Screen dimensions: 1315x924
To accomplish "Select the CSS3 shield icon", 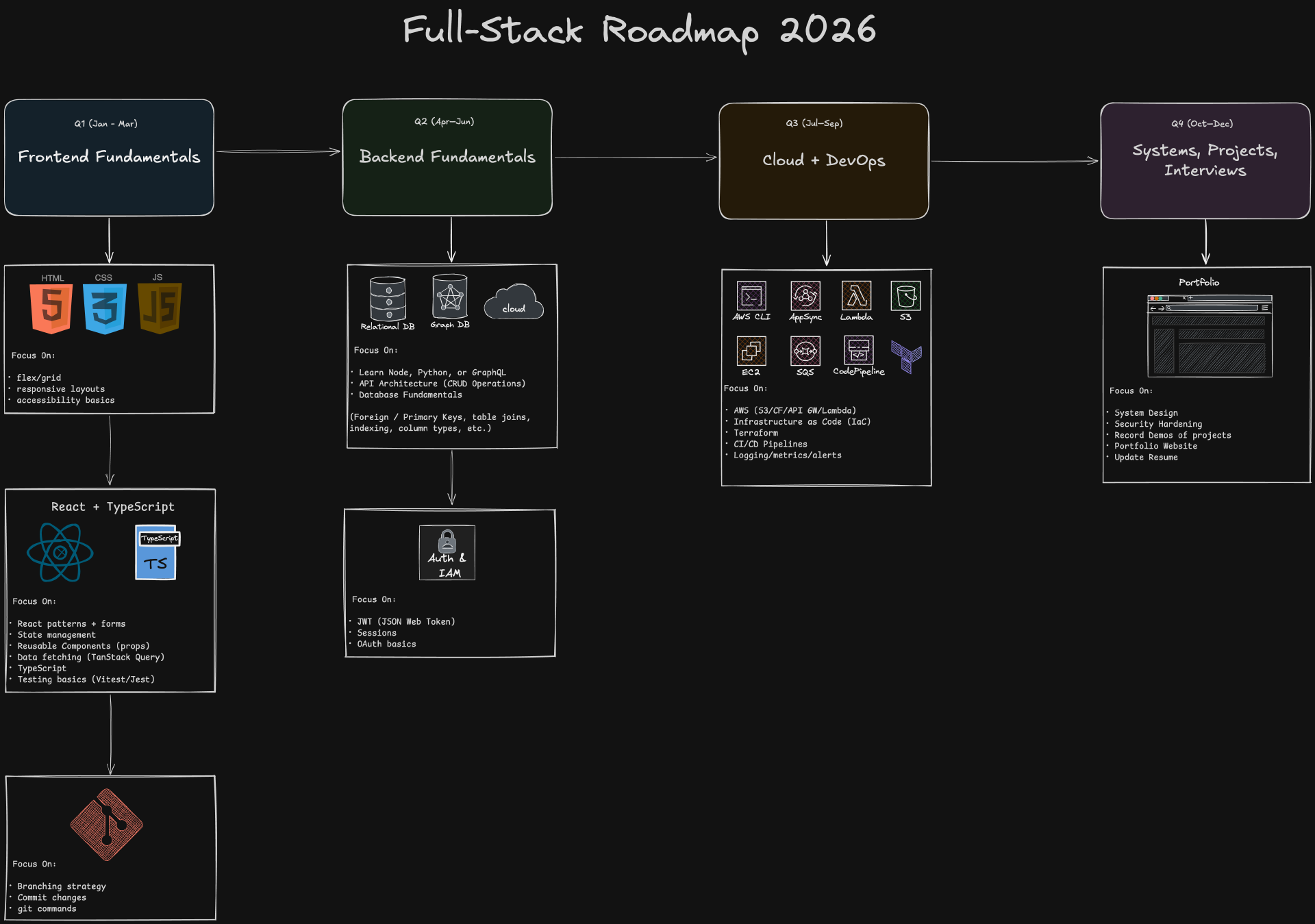I will (x=105, y=308).
